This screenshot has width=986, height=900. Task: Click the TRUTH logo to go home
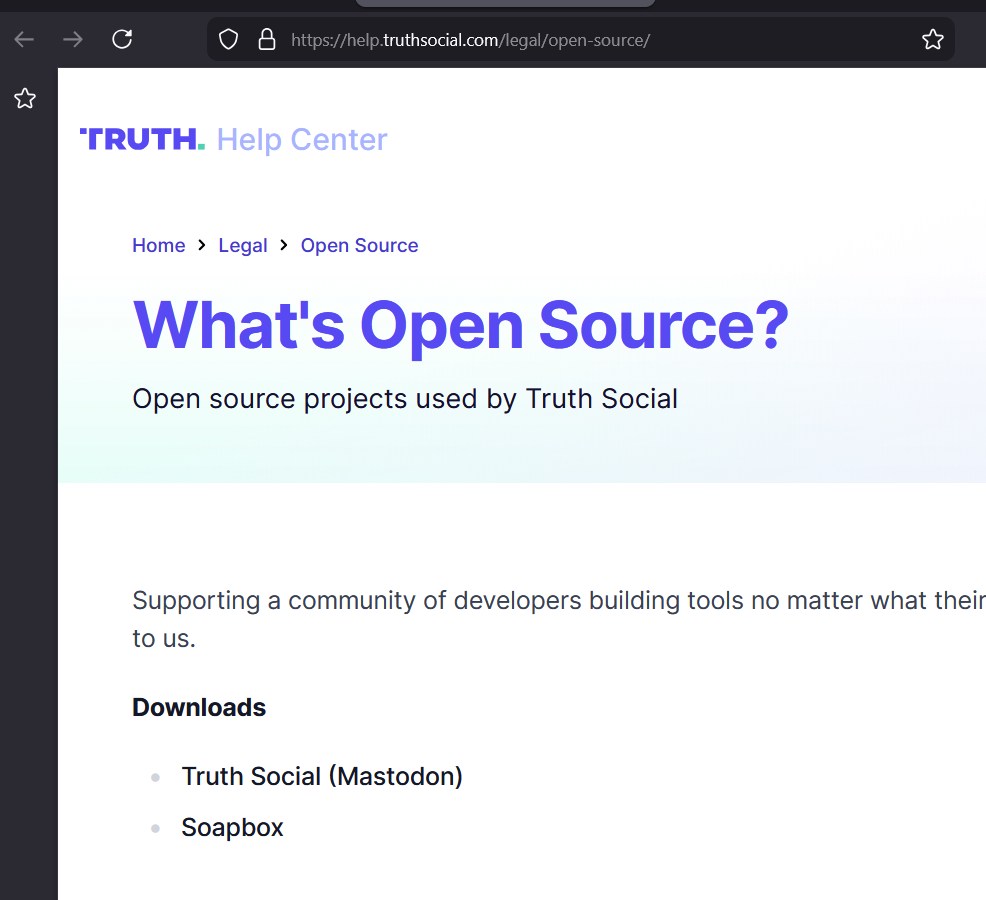[140, 139]
